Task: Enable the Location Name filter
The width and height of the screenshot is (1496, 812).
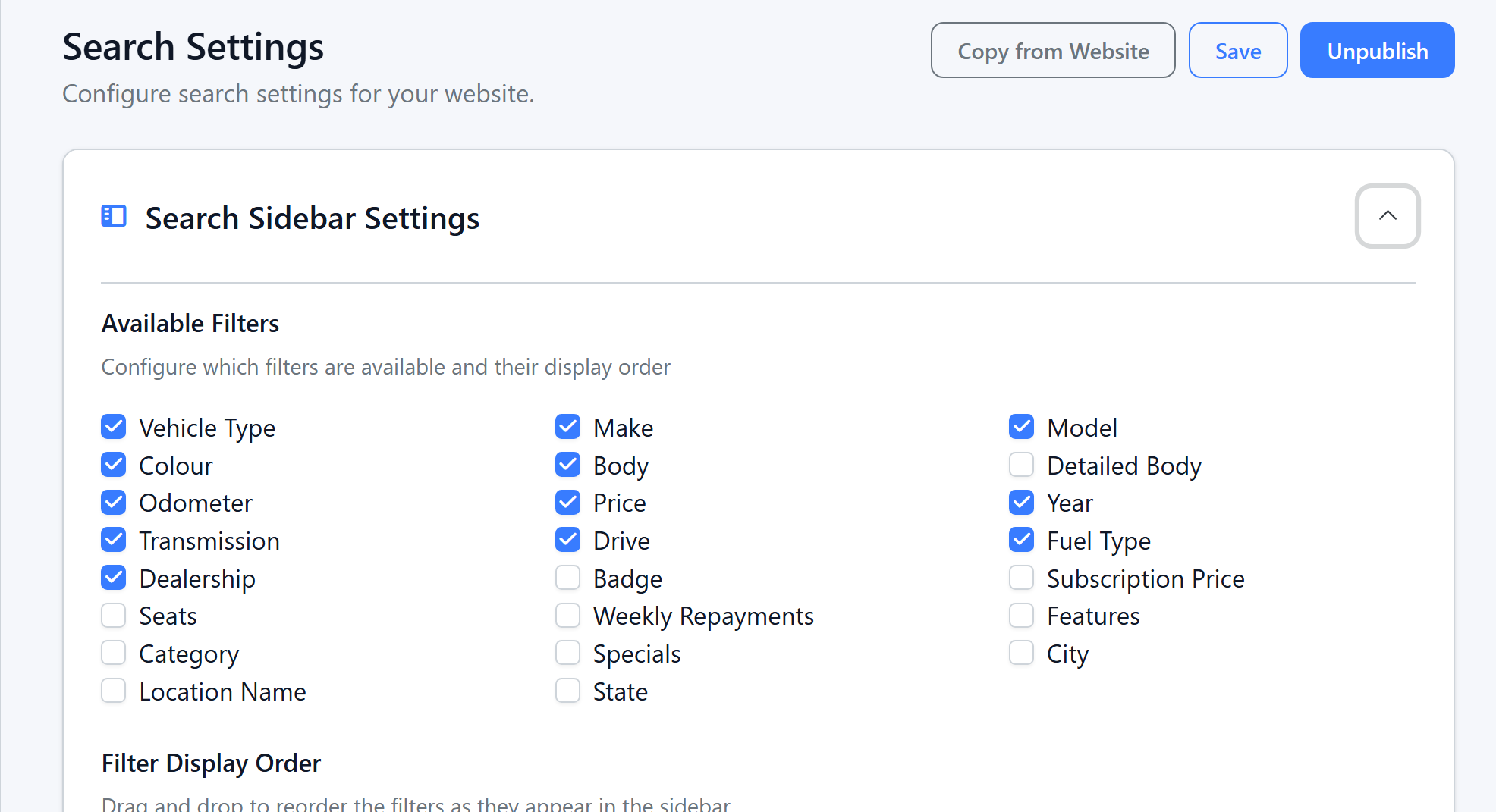Action: point(114,691)
